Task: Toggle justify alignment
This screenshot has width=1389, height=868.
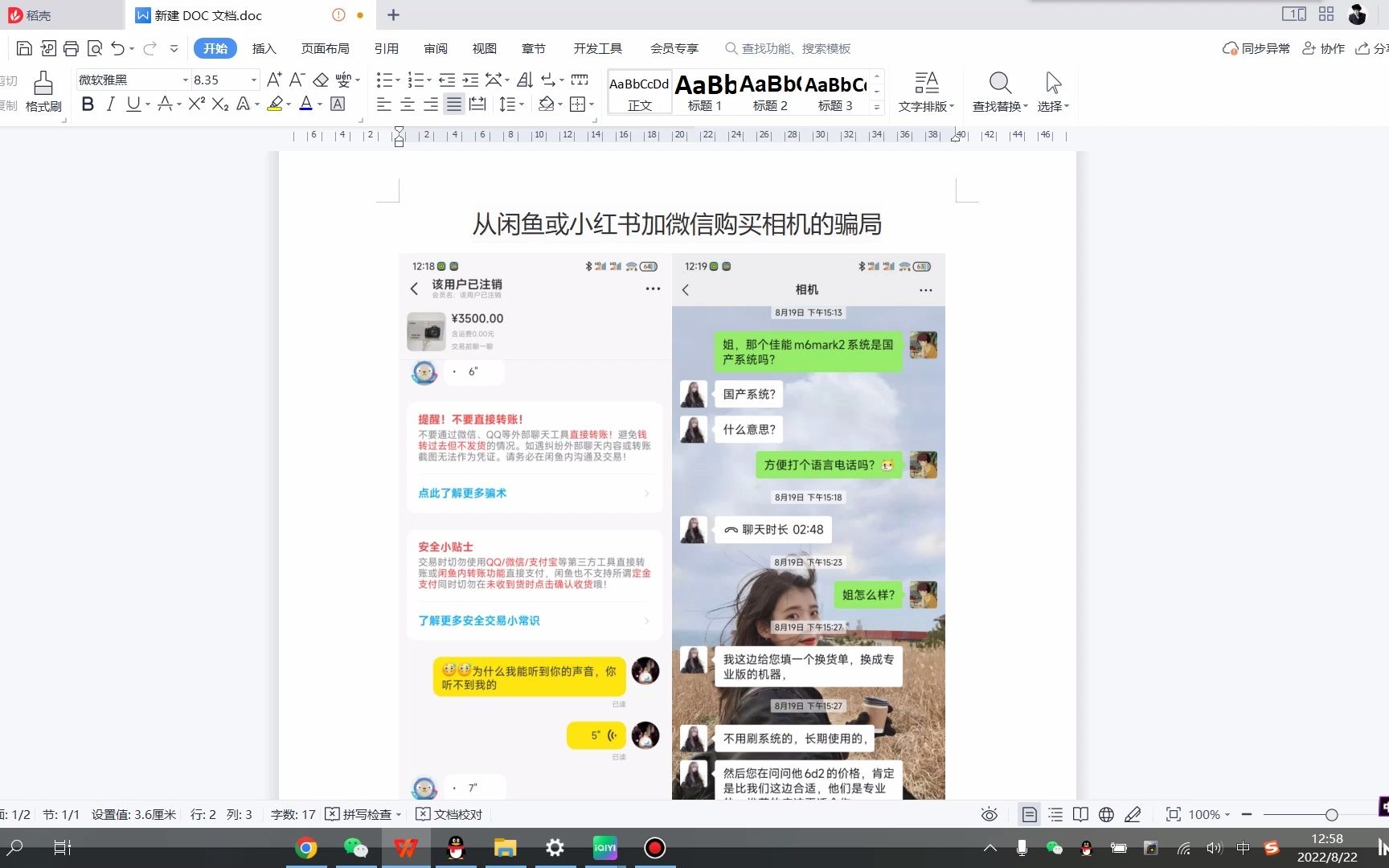Action: click(x=454, y=104)
